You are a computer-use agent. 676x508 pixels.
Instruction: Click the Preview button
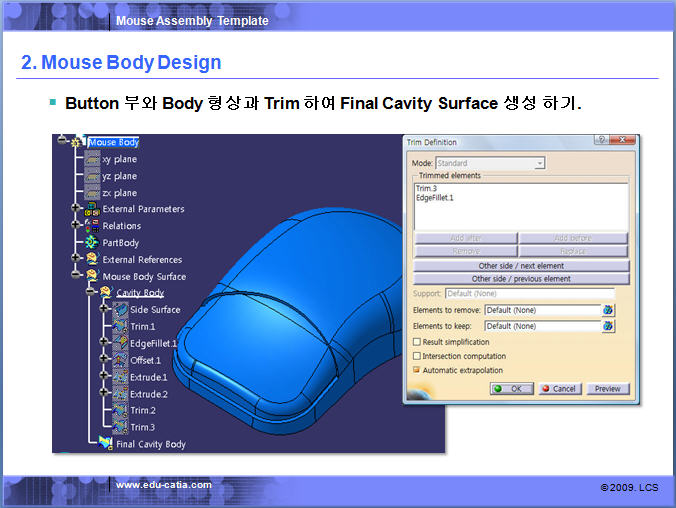click(607, 388)
